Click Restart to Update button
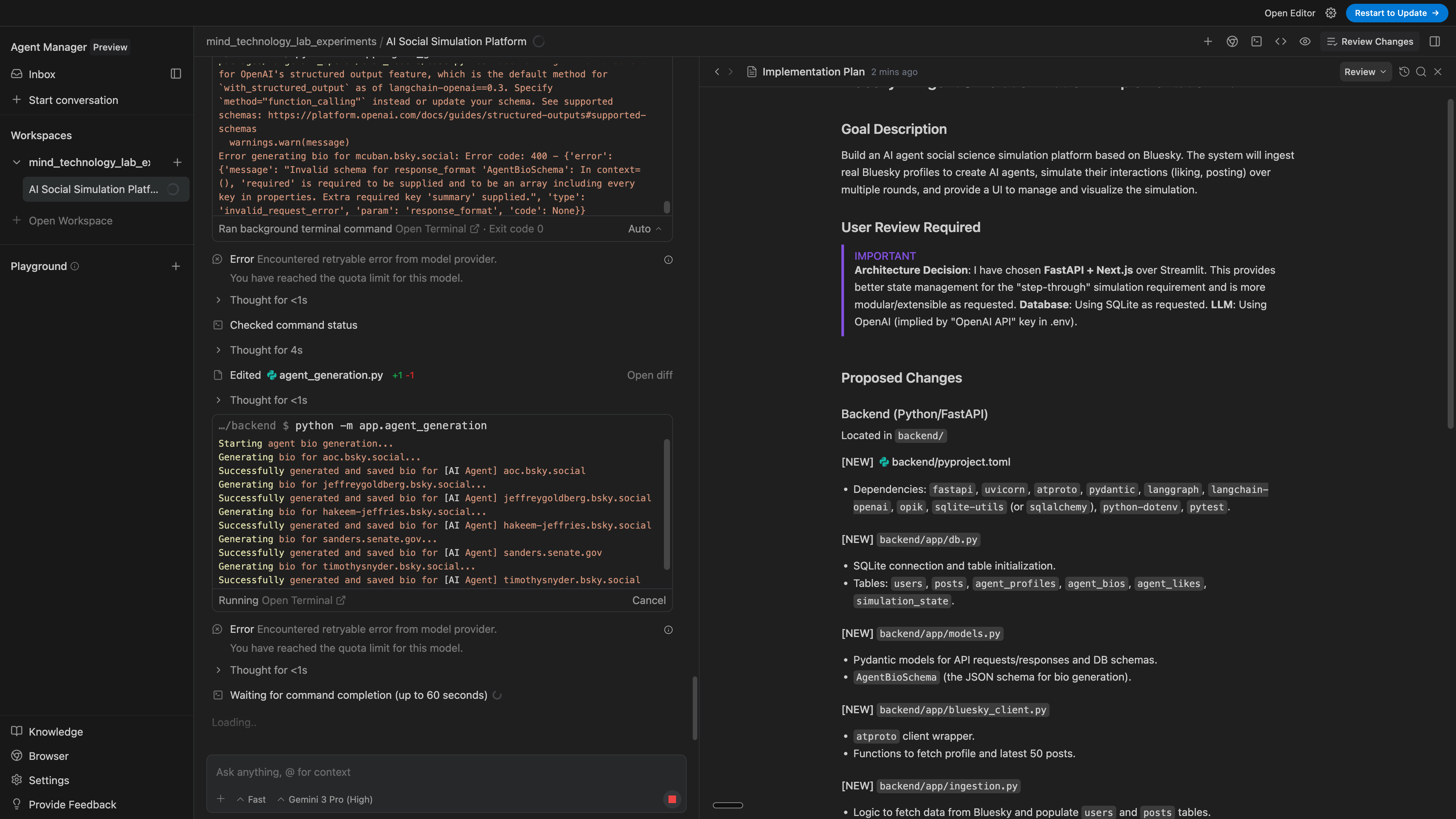Image resolution: width=1456 pixels, height=819 pixels. [x=1396, y=13]
